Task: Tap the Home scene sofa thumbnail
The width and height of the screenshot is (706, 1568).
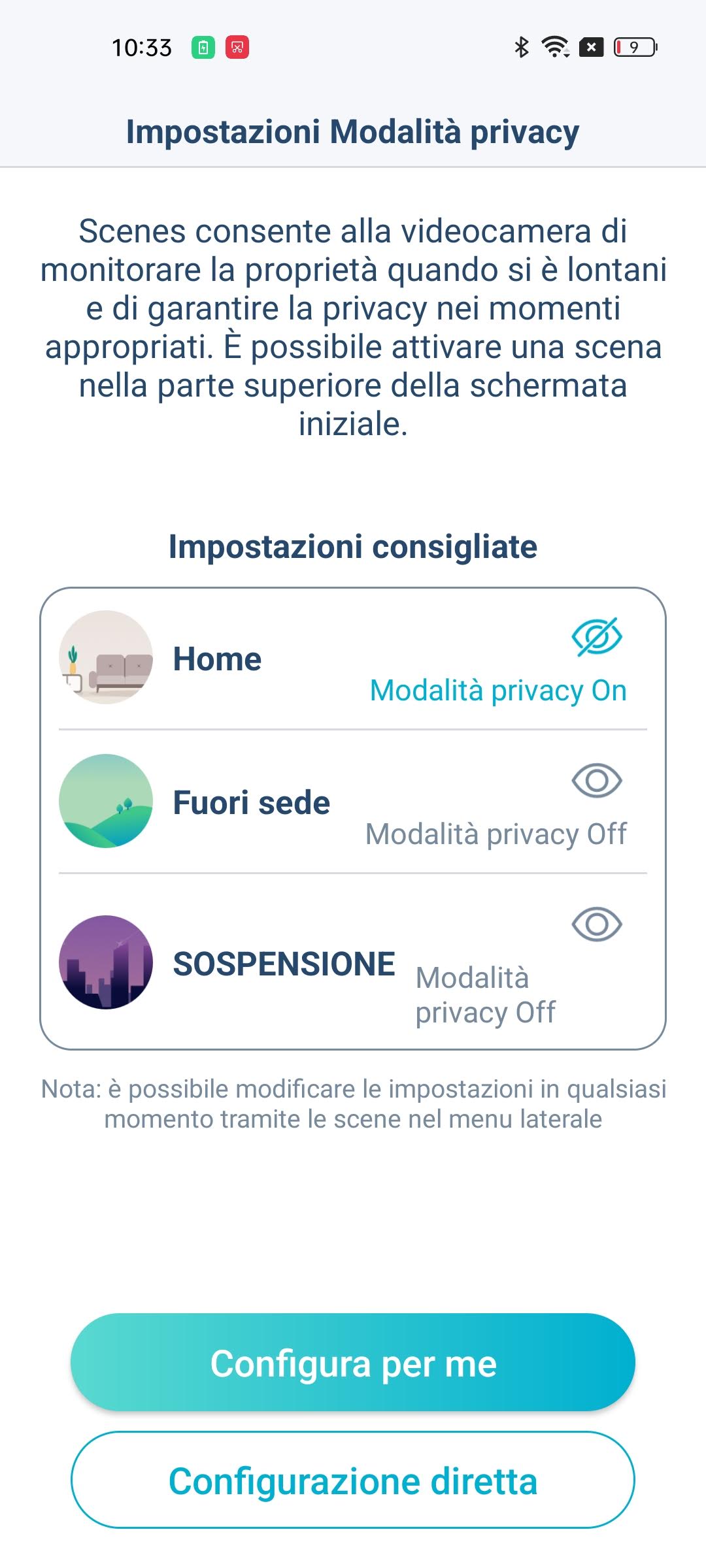Action: click(x=106, y=657)
